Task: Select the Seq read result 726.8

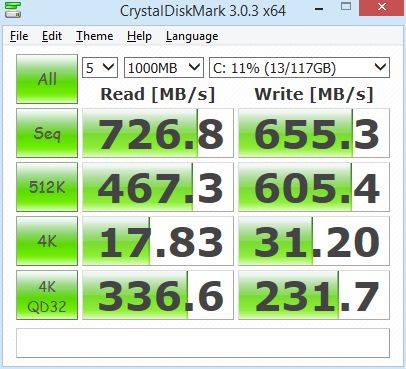Action: click(158, 133)
